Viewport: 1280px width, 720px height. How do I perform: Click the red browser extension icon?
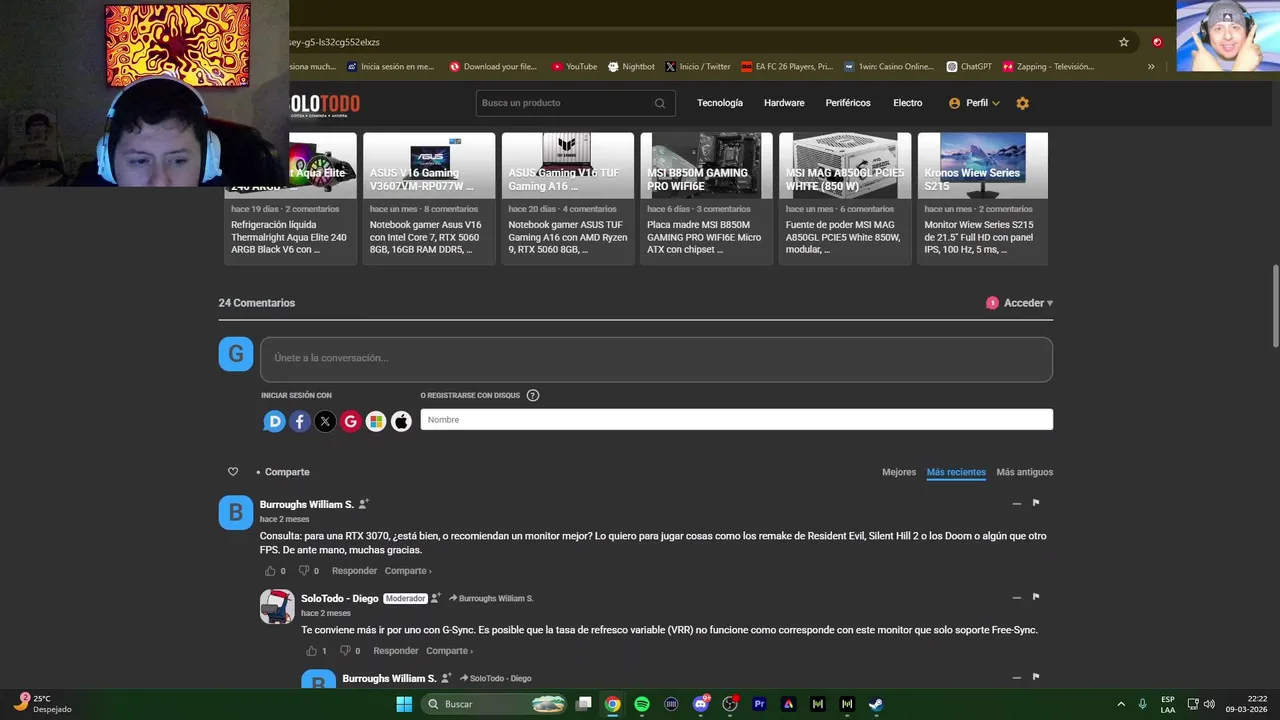click(x=1157, y=42)
